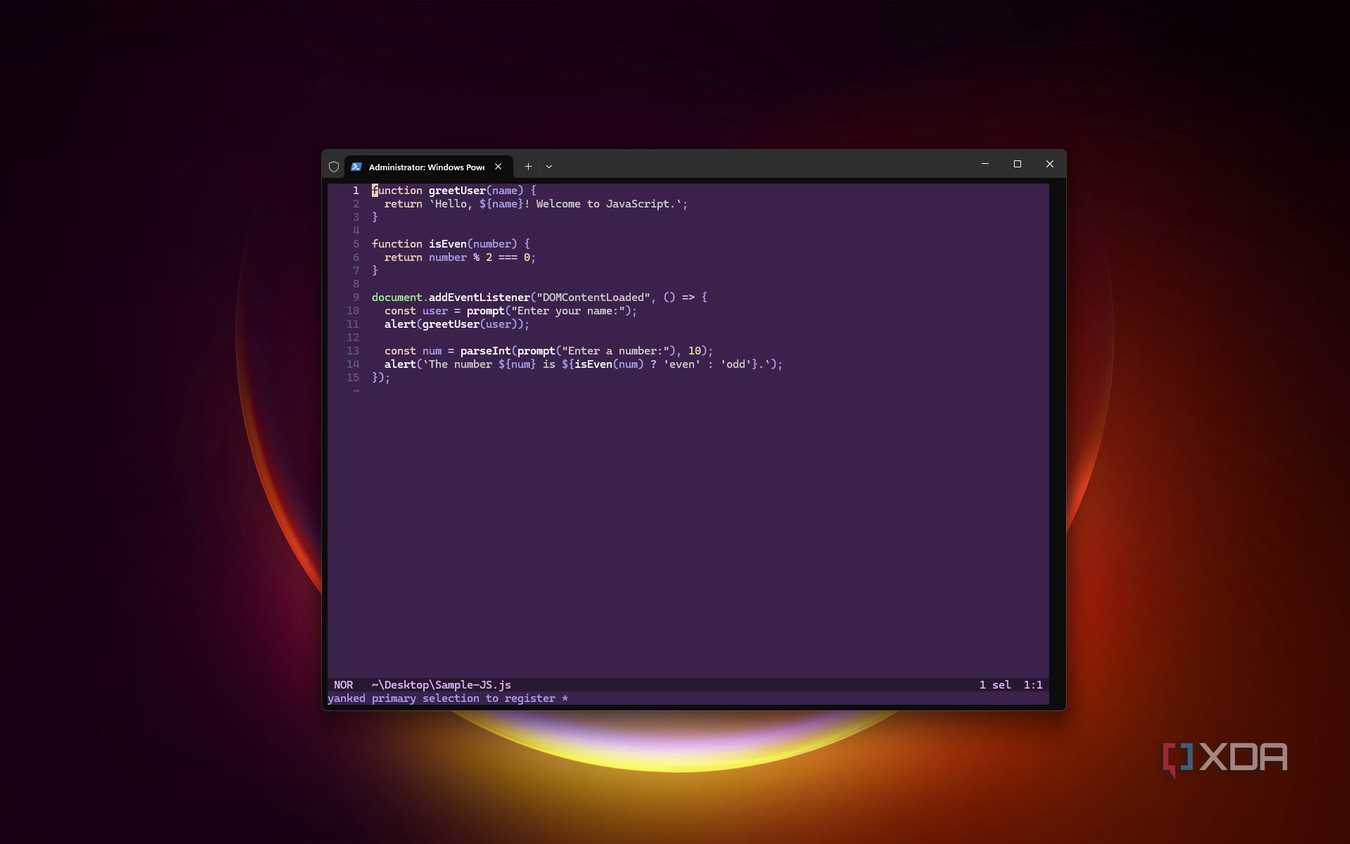Click 'parseInt' on line 13
This screenshot has height=844, width=1350.
coord(485,351)
